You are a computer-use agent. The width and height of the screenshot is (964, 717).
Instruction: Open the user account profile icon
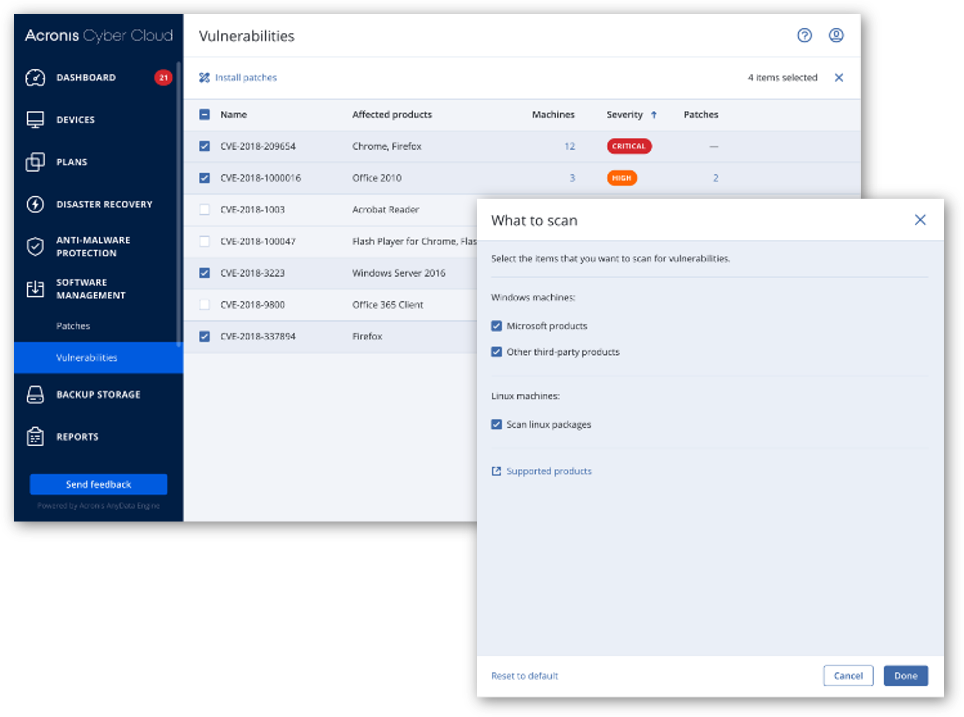(836, 36)
